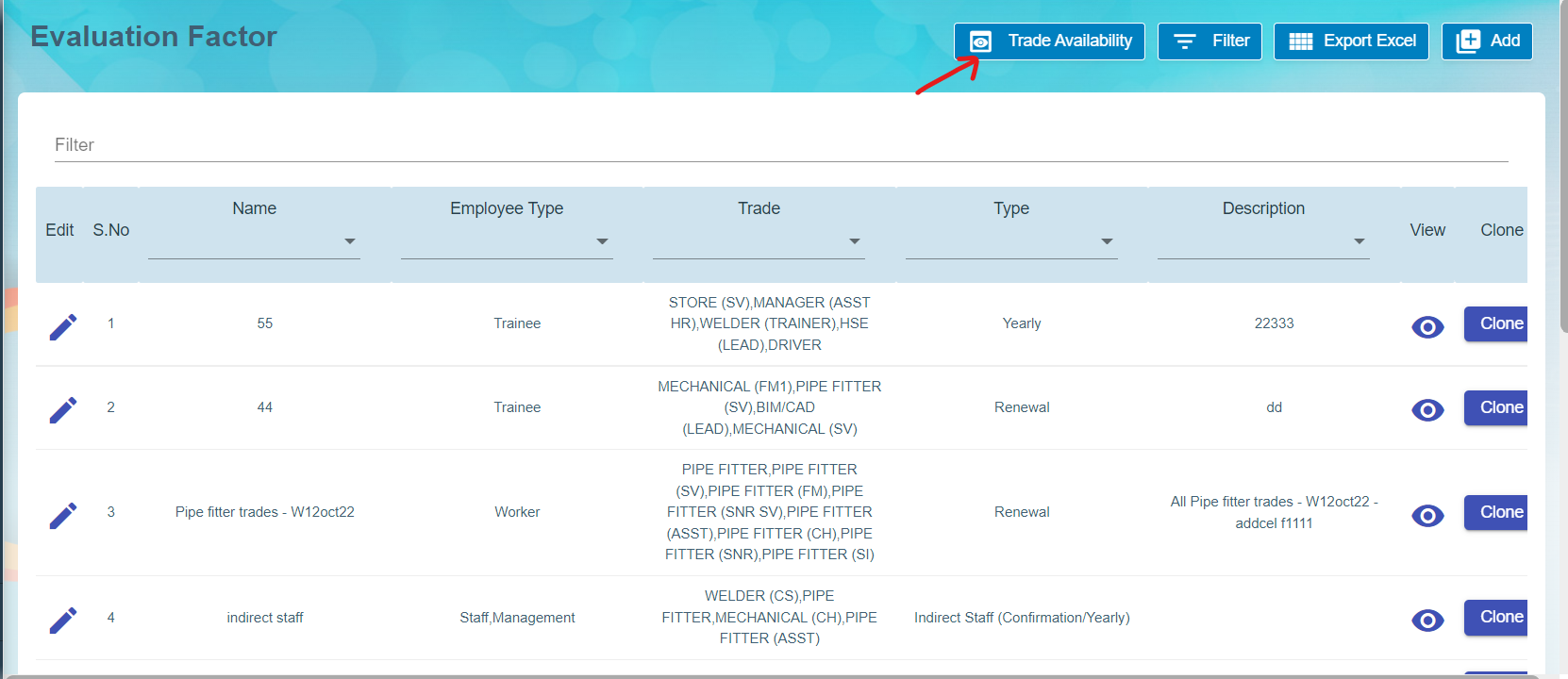1568x679 pixels.
Task: Click the pencil edit icon for row 1
Action: [x=63, y=327]
